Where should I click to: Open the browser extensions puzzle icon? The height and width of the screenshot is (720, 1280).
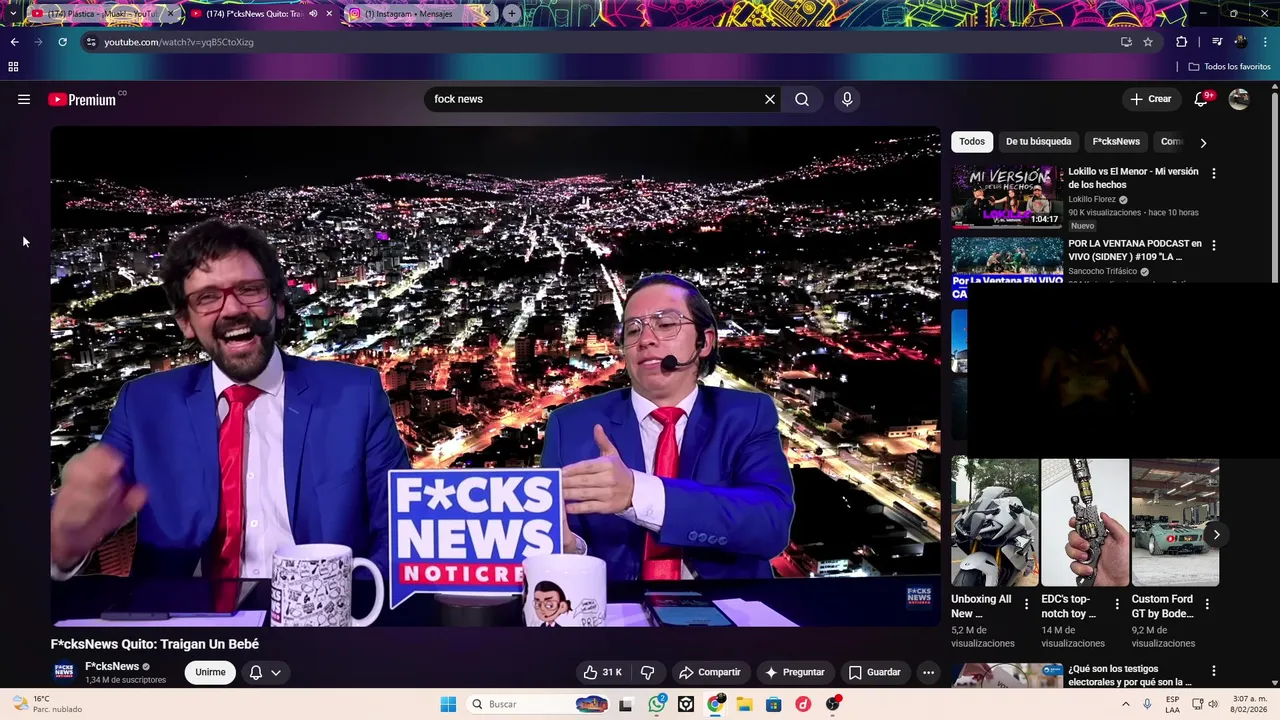1182,42
